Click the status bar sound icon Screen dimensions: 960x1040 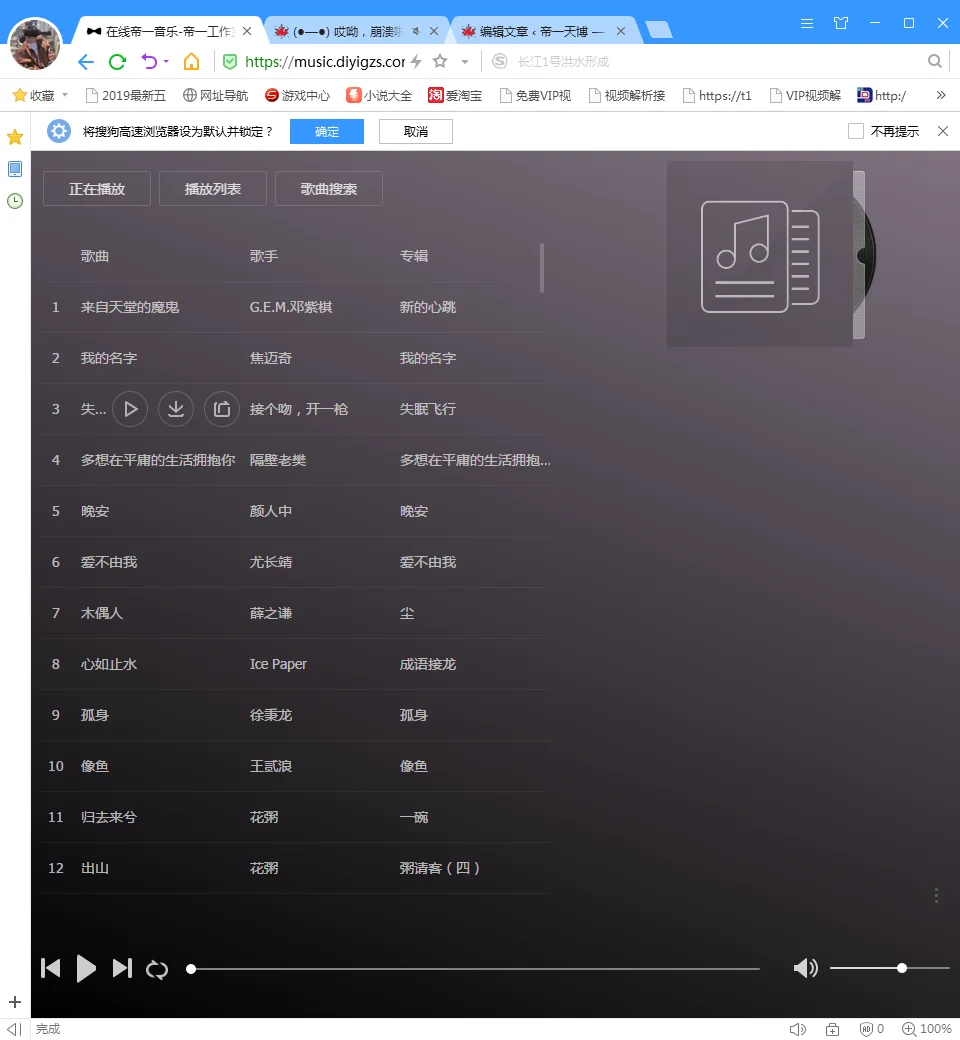click(798, 1029)
